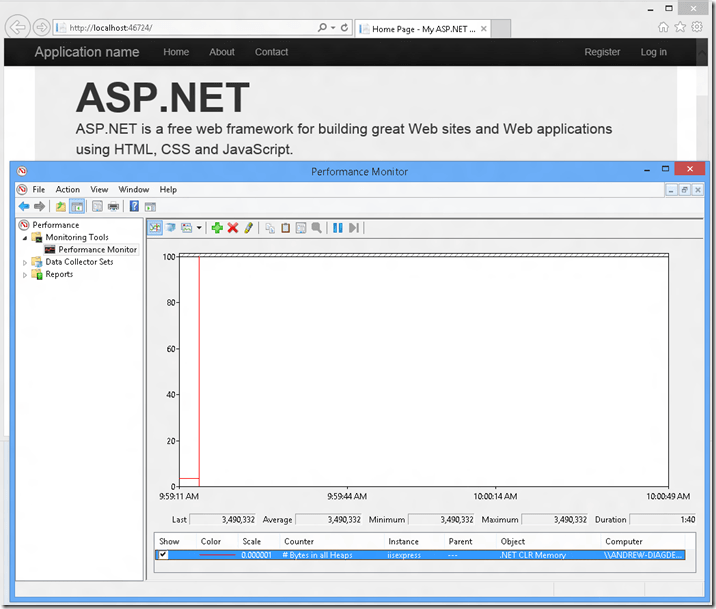Select Data Collector Sets tree node

pos(79,262)
